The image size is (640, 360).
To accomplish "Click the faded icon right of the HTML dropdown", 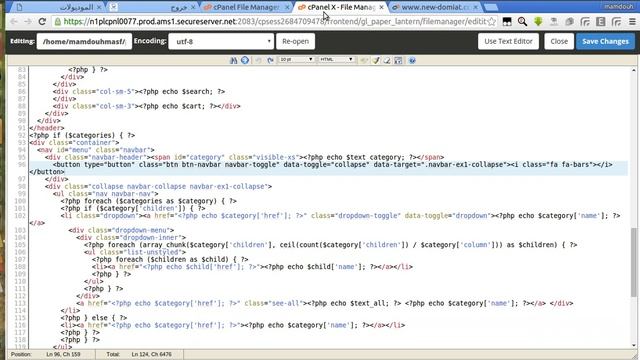I will pyautogui.click(x=364, y=60).
